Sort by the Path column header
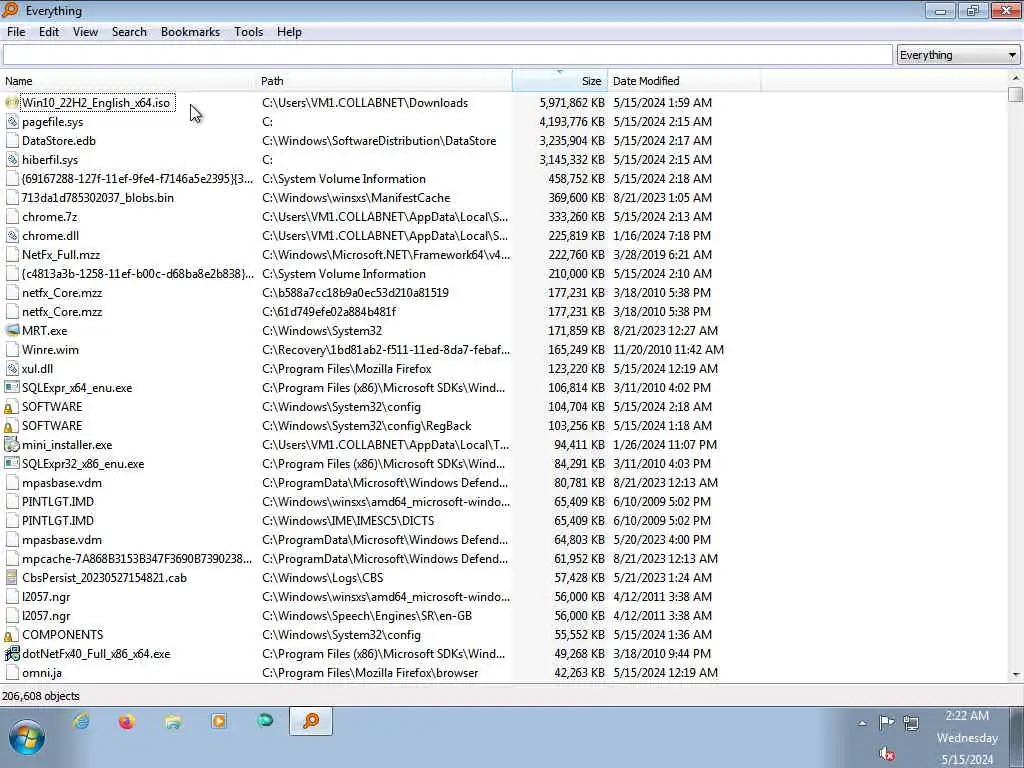 (x=385, y=81)
